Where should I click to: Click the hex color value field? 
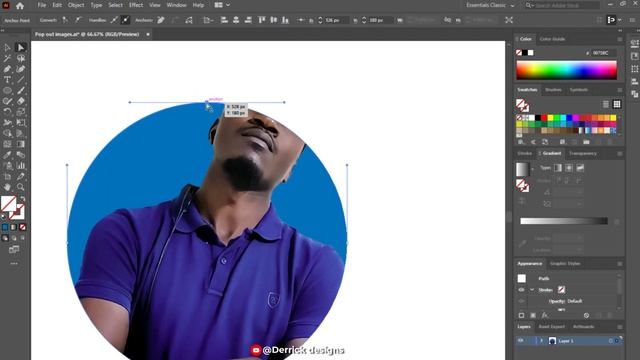coord(603,53)
